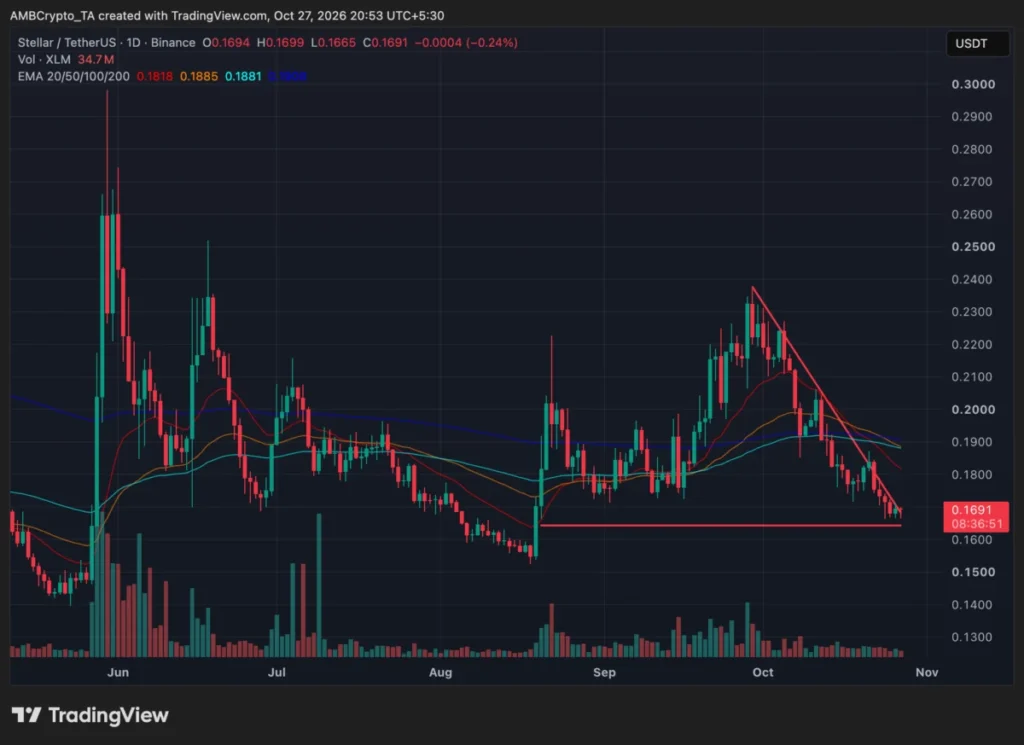Click the high price H0.1699
Image resolution: width=1024 pixels, height=745 pixels.
(x=280, y=42)
